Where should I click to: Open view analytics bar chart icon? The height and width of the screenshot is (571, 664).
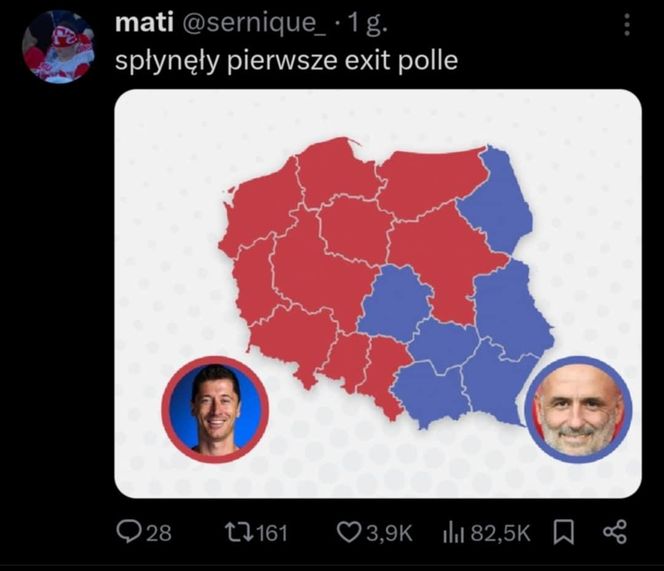click(454, 533)
